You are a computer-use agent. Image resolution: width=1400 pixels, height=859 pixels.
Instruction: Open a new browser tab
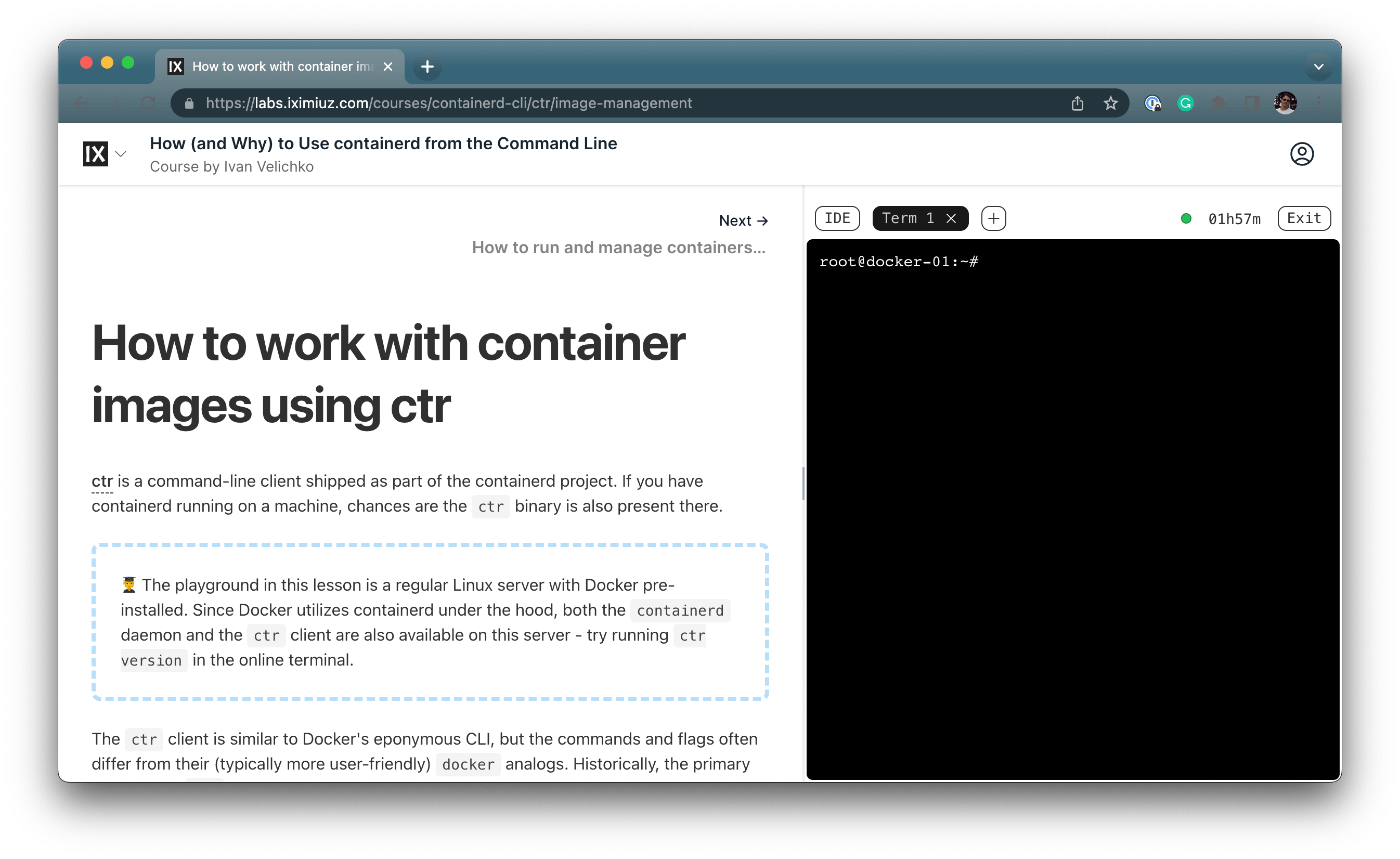[427, 67]
